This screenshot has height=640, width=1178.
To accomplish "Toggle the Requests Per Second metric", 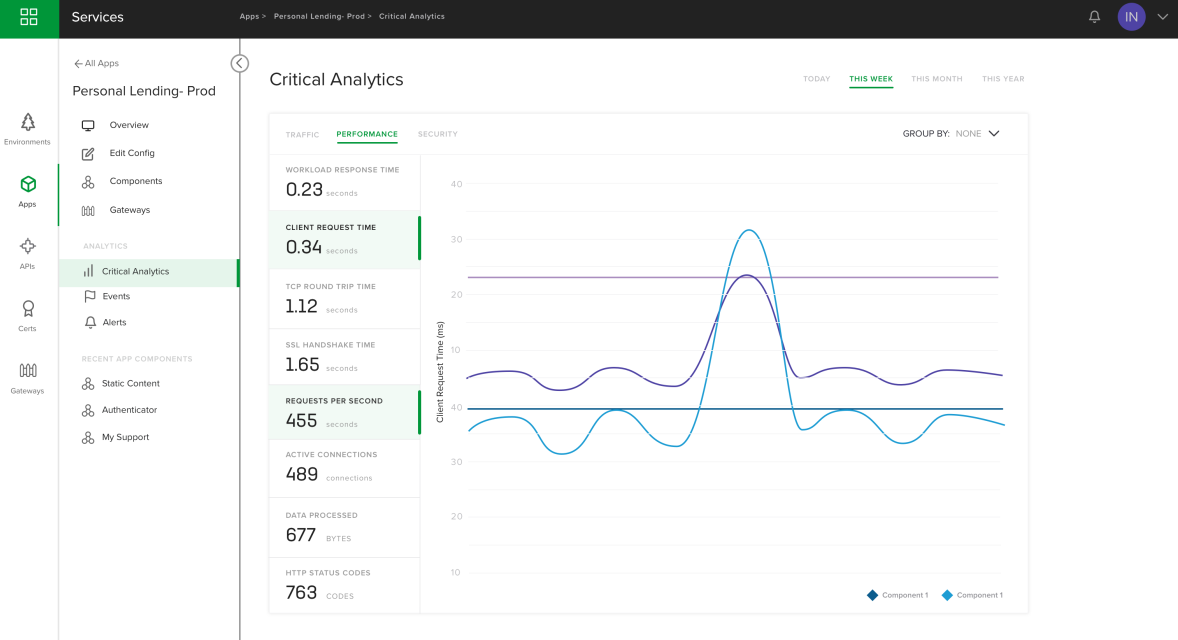I will [x=345, y=412].
